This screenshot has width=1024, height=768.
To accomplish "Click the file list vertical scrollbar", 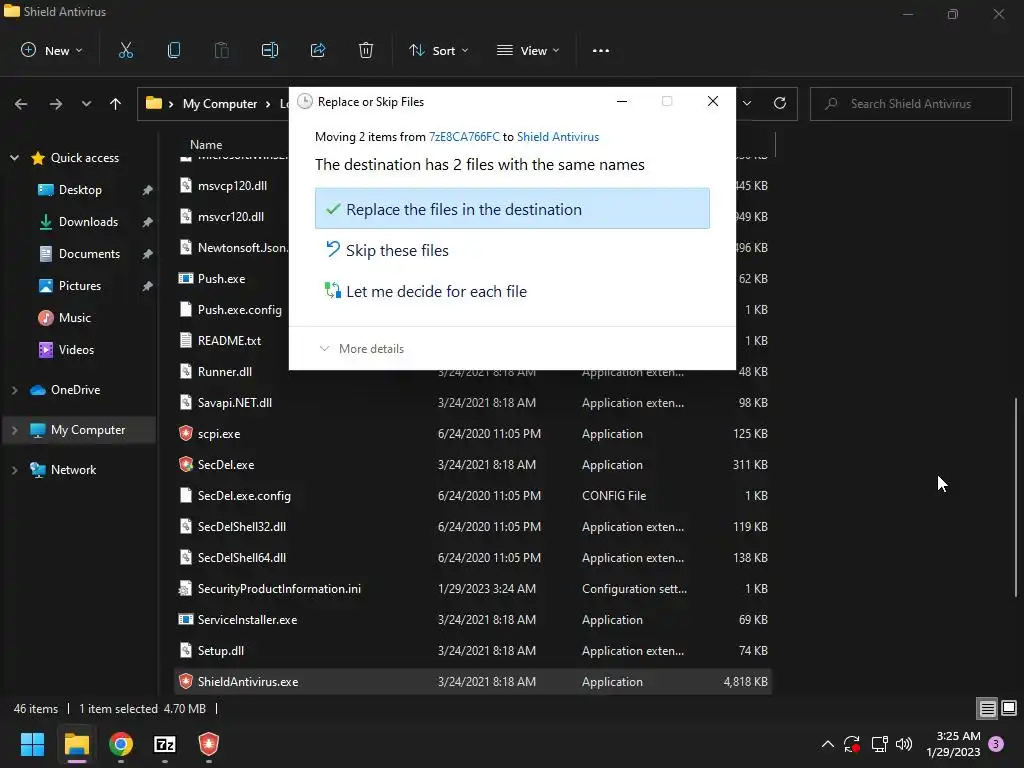I will point(1016,496).
